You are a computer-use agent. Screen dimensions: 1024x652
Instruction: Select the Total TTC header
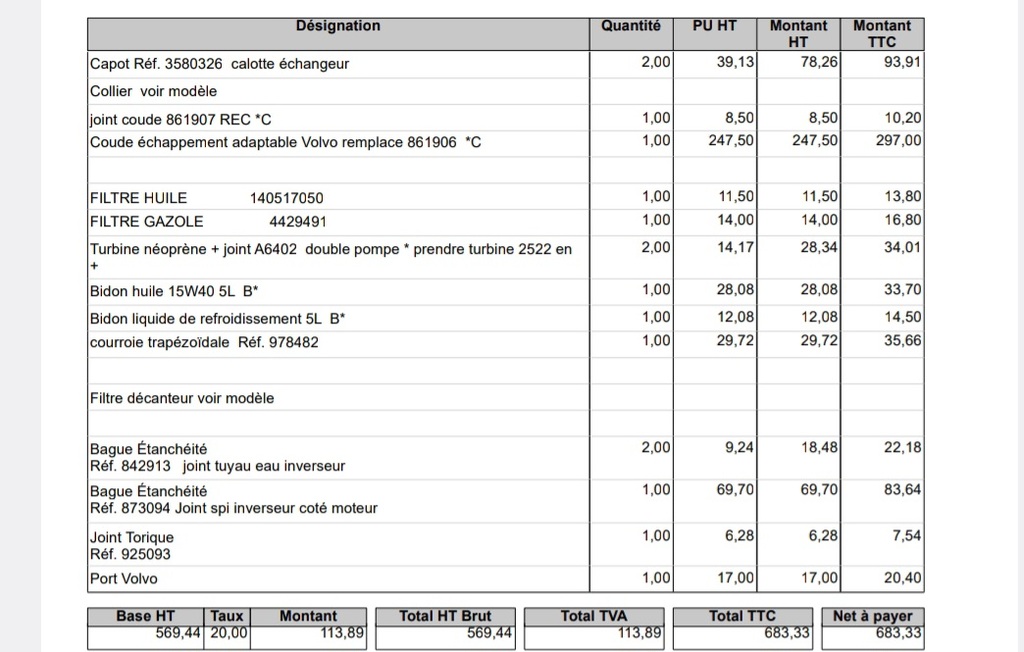coord(743,616)
